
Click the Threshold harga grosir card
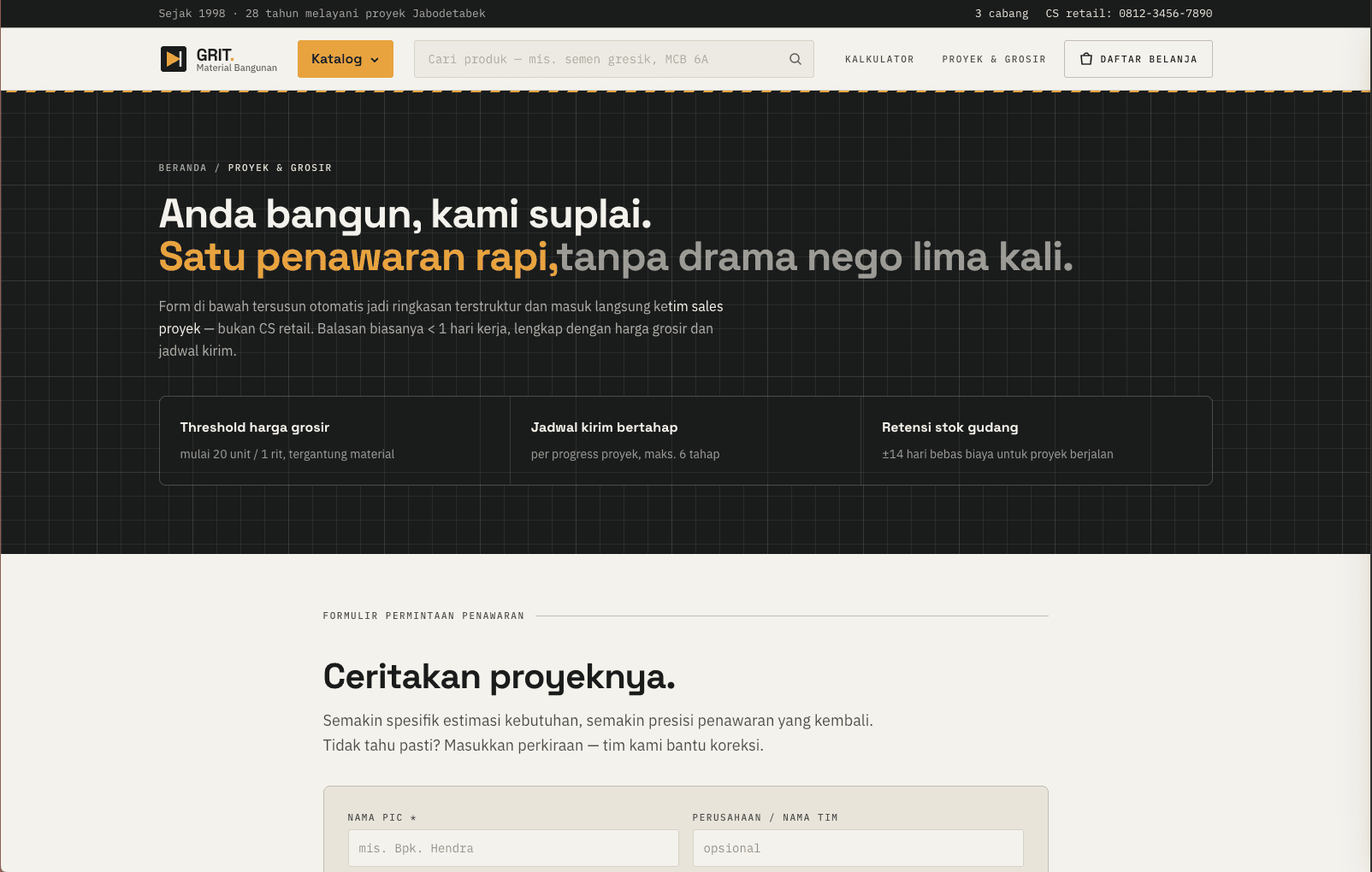coord(334,440)
